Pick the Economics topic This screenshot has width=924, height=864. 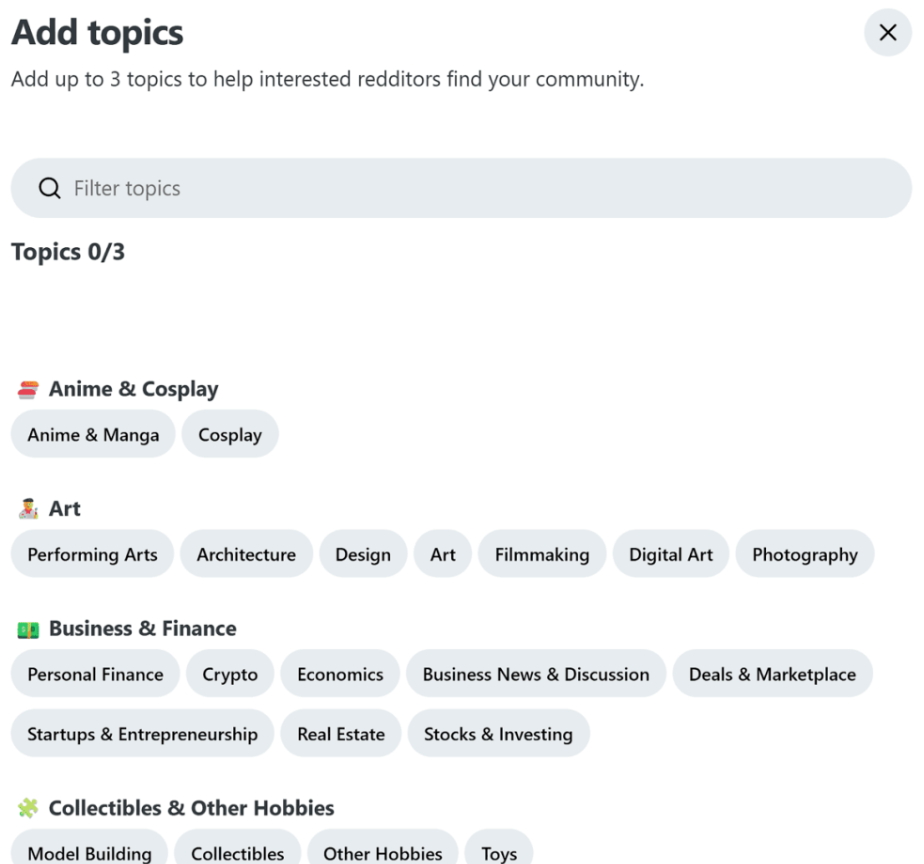[340, 674]
